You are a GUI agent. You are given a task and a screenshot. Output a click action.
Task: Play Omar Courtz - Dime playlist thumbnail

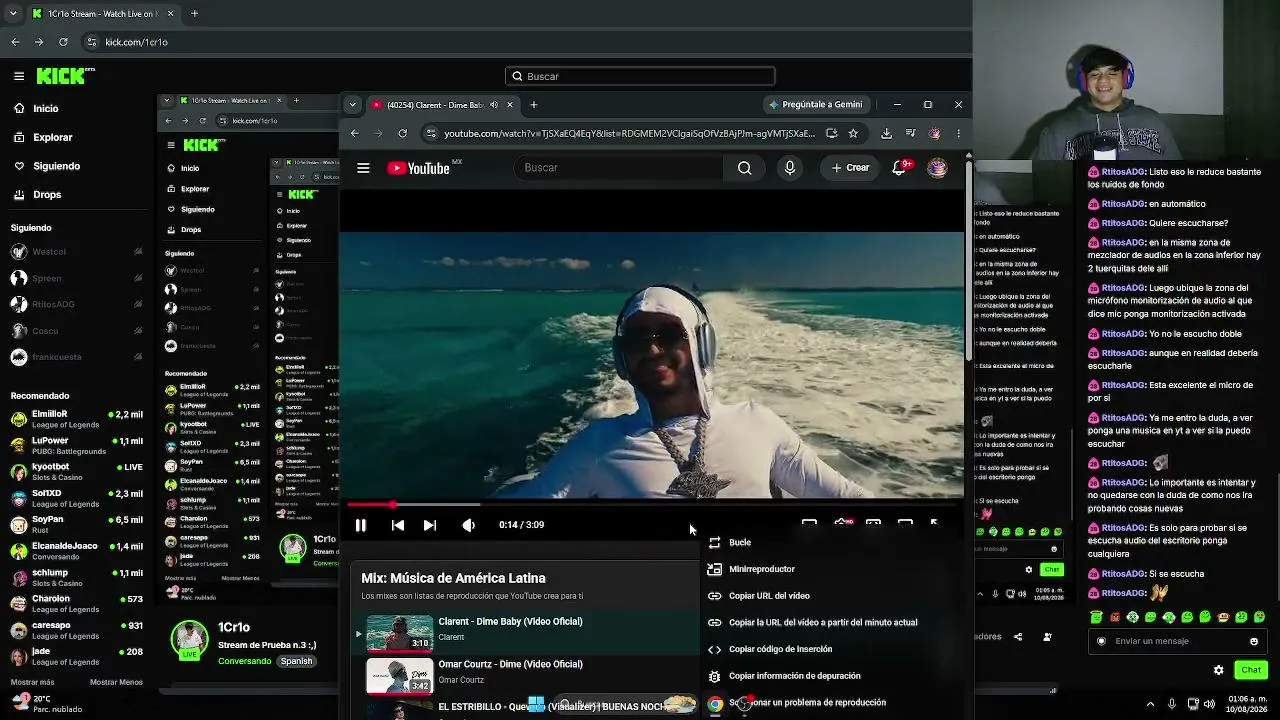[400, 675]
